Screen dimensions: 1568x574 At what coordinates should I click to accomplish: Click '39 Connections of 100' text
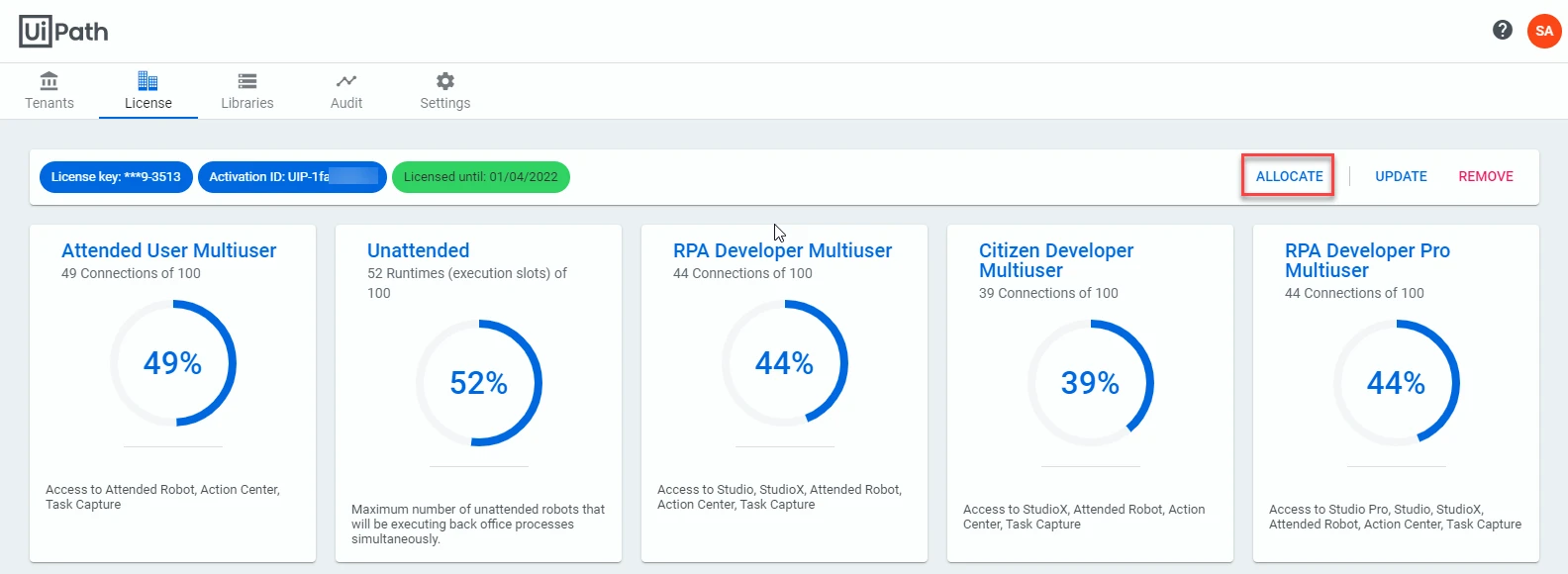point(1048,293)
